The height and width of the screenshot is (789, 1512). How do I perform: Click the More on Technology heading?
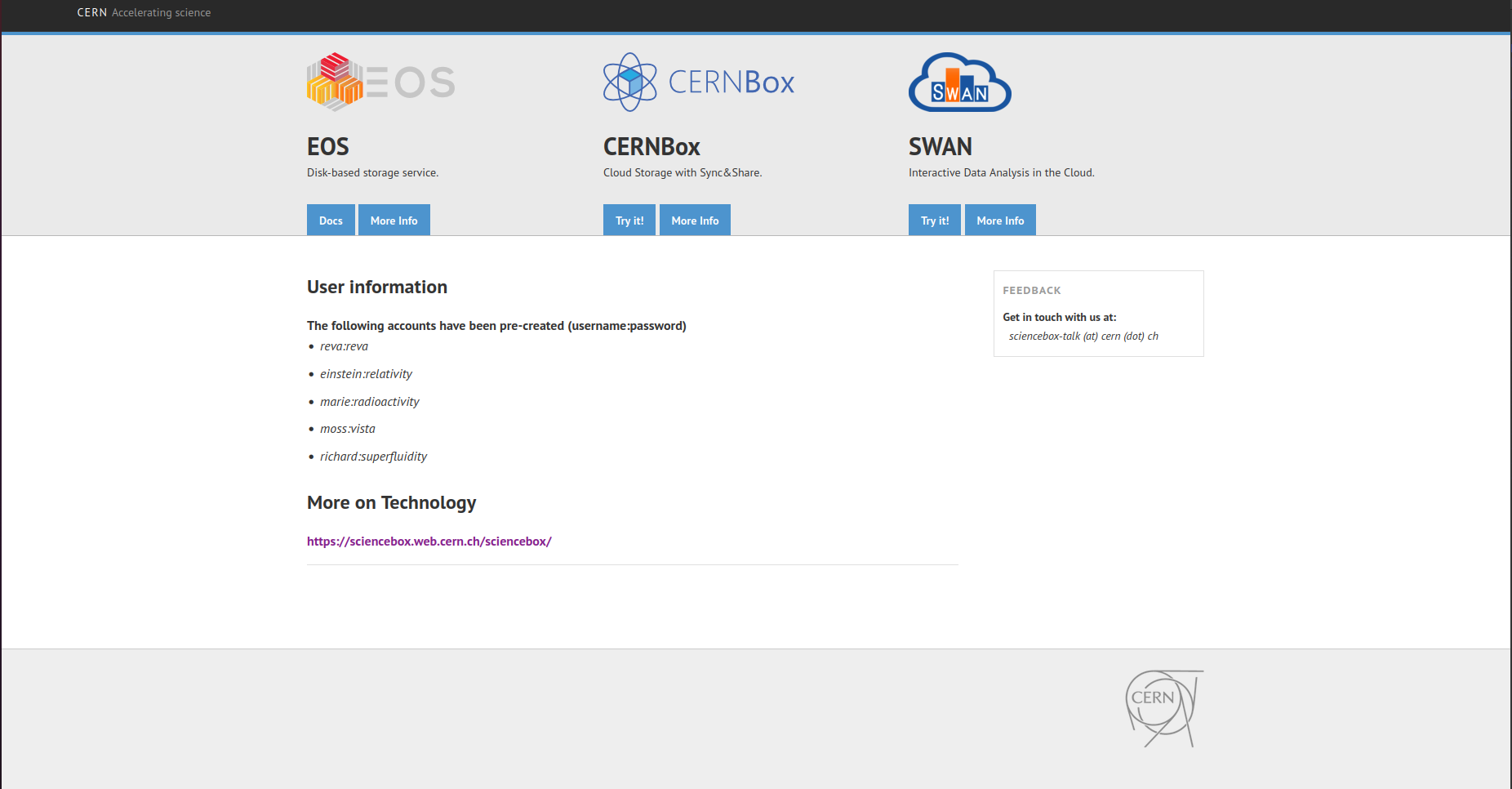click(392, 503)
